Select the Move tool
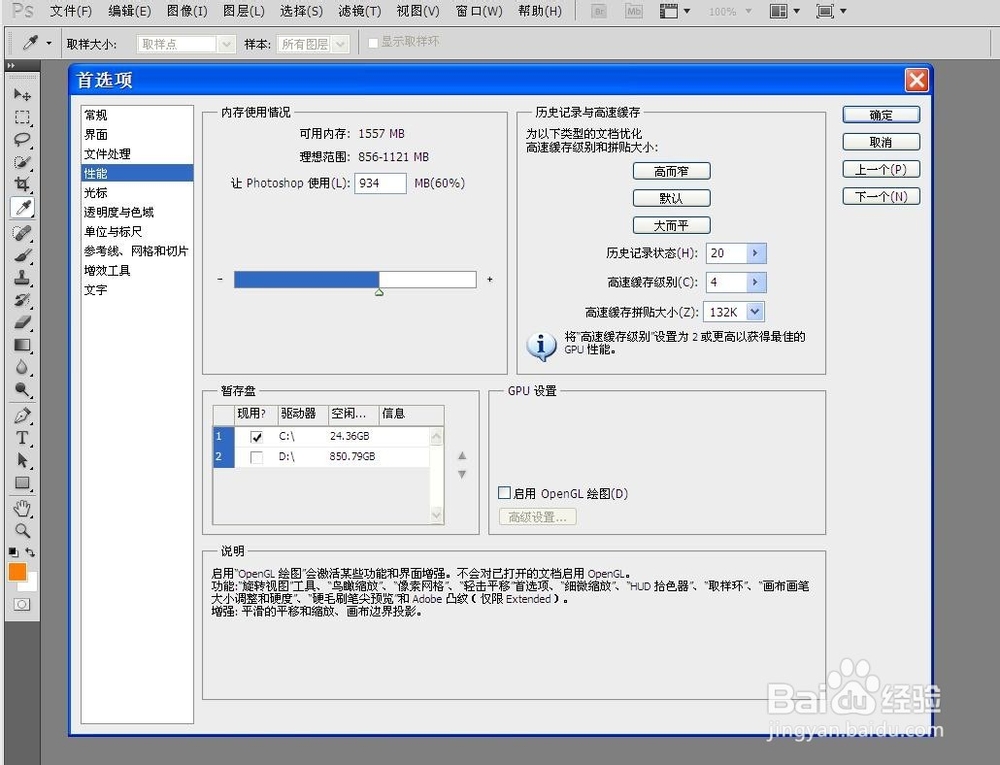 point(22,95)
